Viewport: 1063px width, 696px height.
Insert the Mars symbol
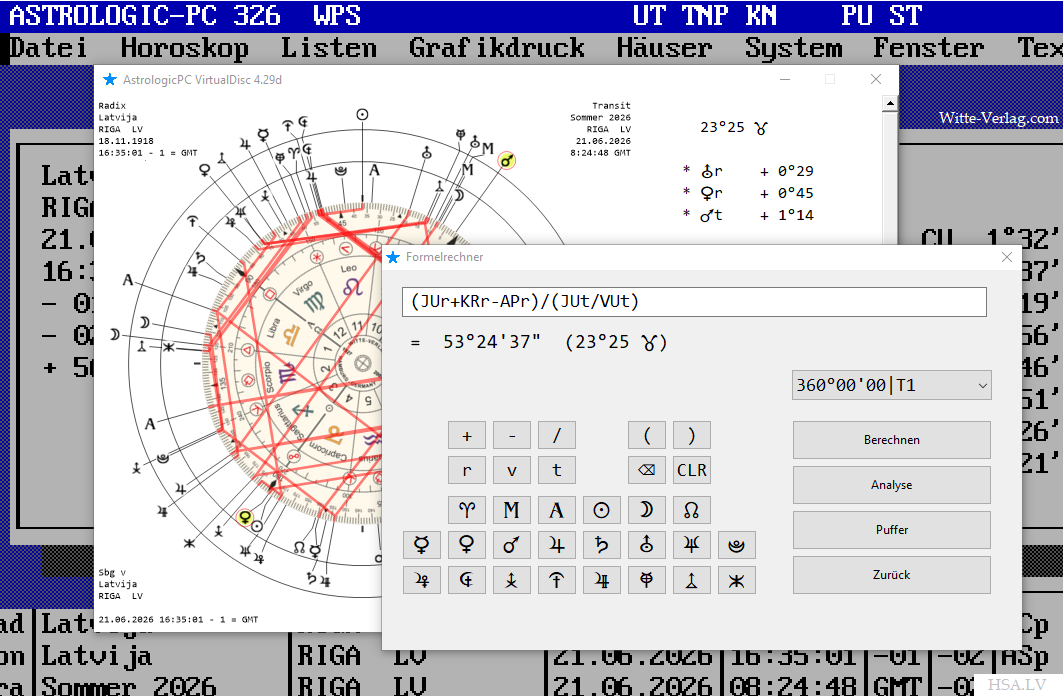[511, 545]
